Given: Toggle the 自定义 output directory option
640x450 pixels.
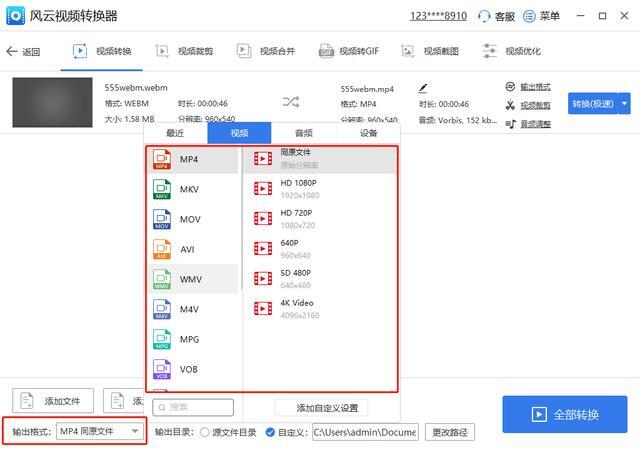Looking at the screenshot, I should coord(270,432).
